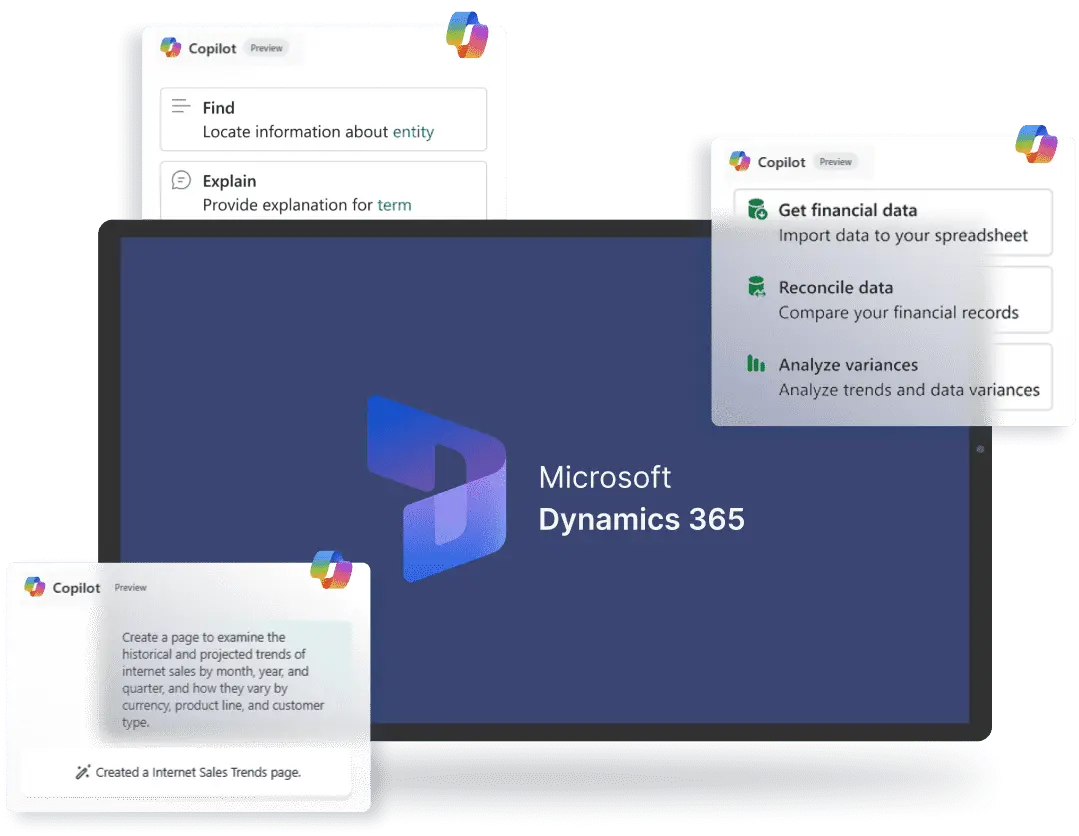This screenshot has height=836, width=1079.
Task: Click the green 'term' placeholder link
Action: tap(394, 204)
